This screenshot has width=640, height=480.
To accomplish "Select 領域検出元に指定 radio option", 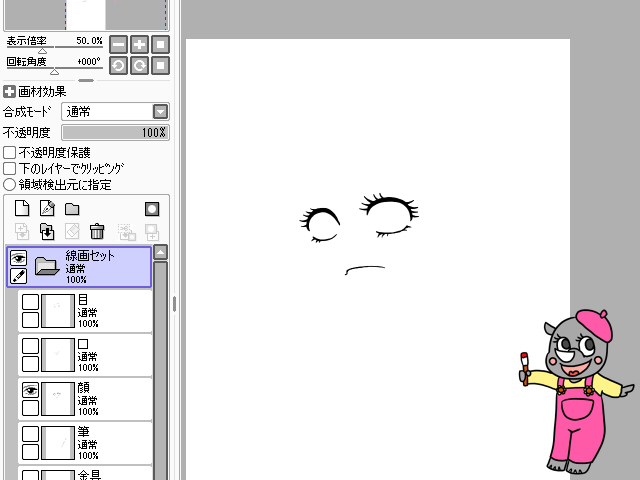I will 9,184.
